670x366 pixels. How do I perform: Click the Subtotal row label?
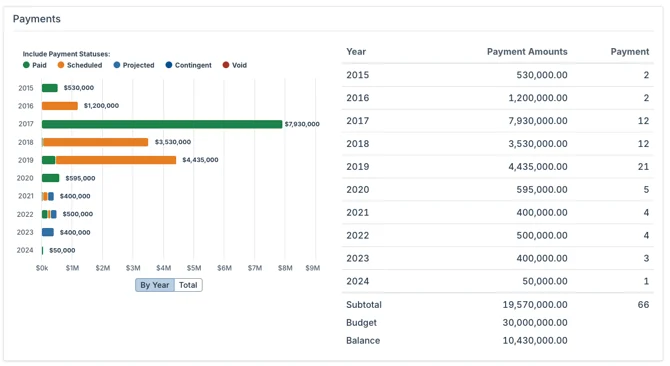pos(364,305)
